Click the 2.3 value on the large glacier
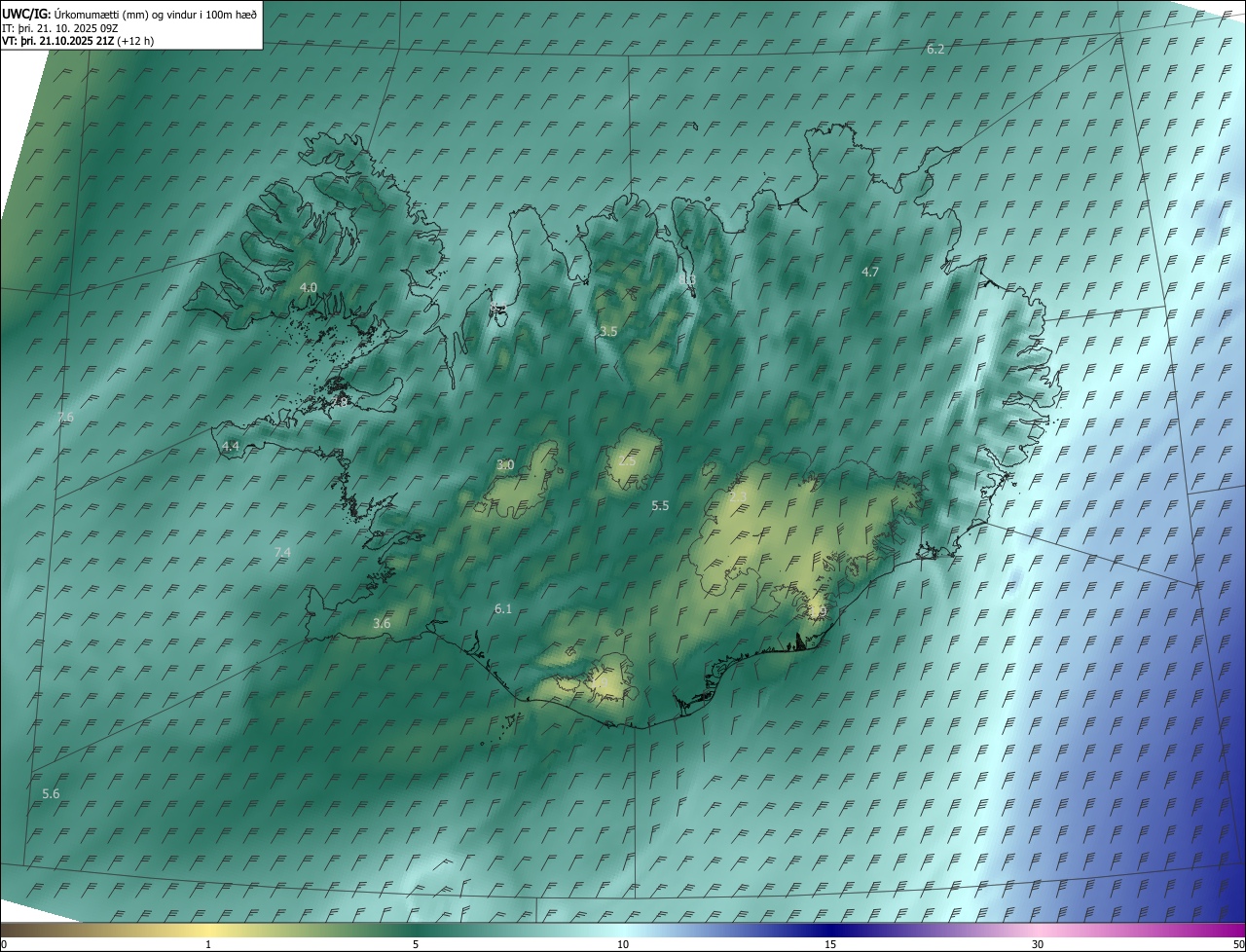This screenshot has width=1246, height=952. point(738,498)
